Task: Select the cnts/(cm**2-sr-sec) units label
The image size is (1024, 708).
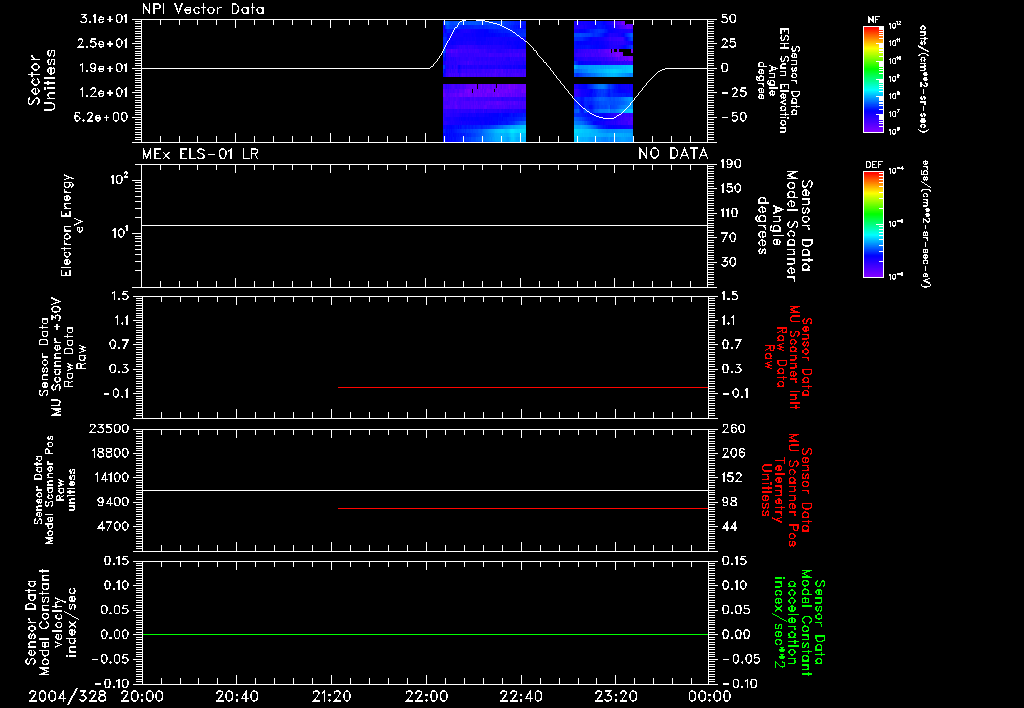Action: point(923,78)
